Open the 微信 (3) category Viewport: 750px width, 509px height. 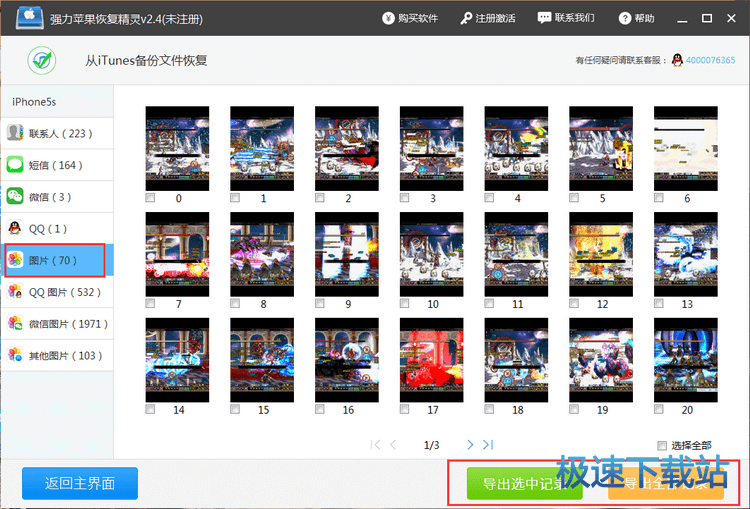(57, 197)
